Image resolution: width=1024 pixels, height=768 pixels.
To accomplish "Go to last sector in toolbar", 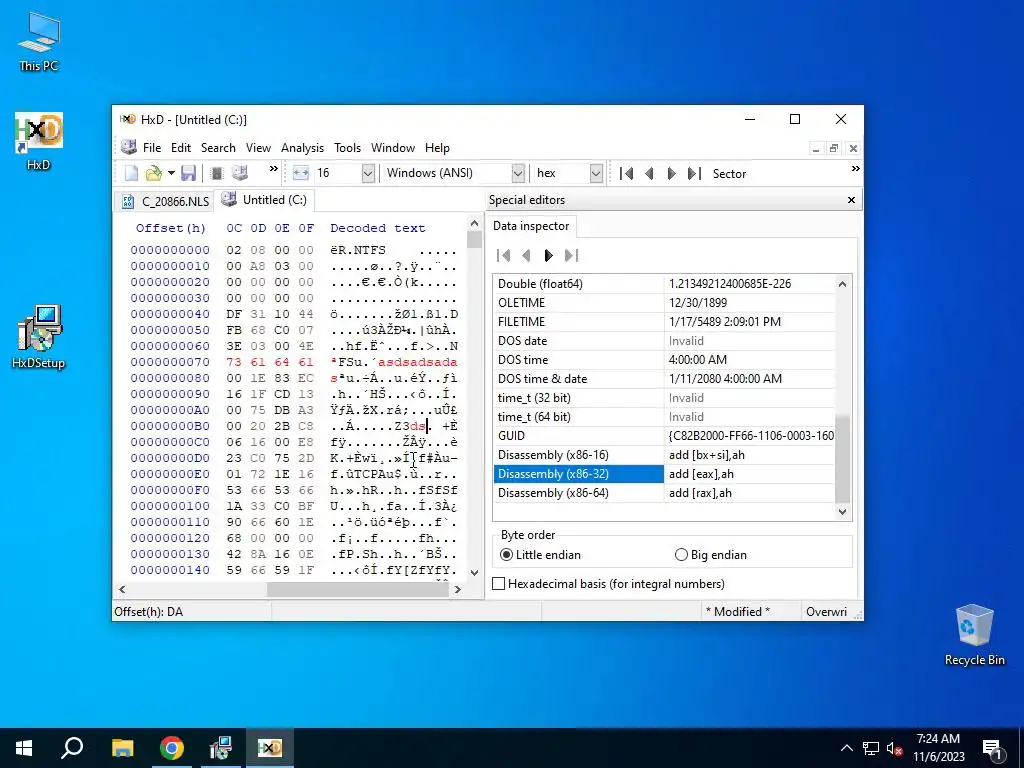I will 694,174.
